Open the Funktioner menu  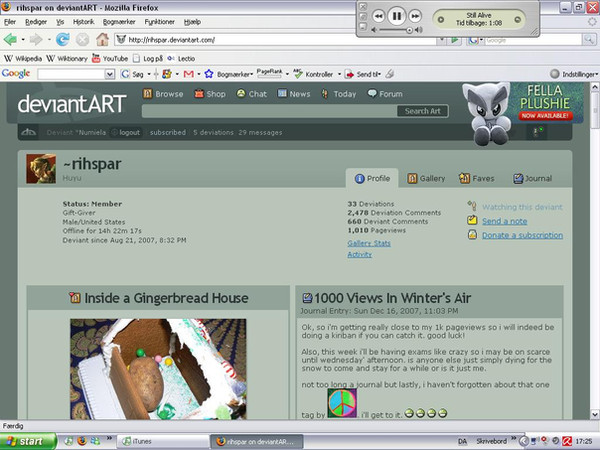click(160, 22)
